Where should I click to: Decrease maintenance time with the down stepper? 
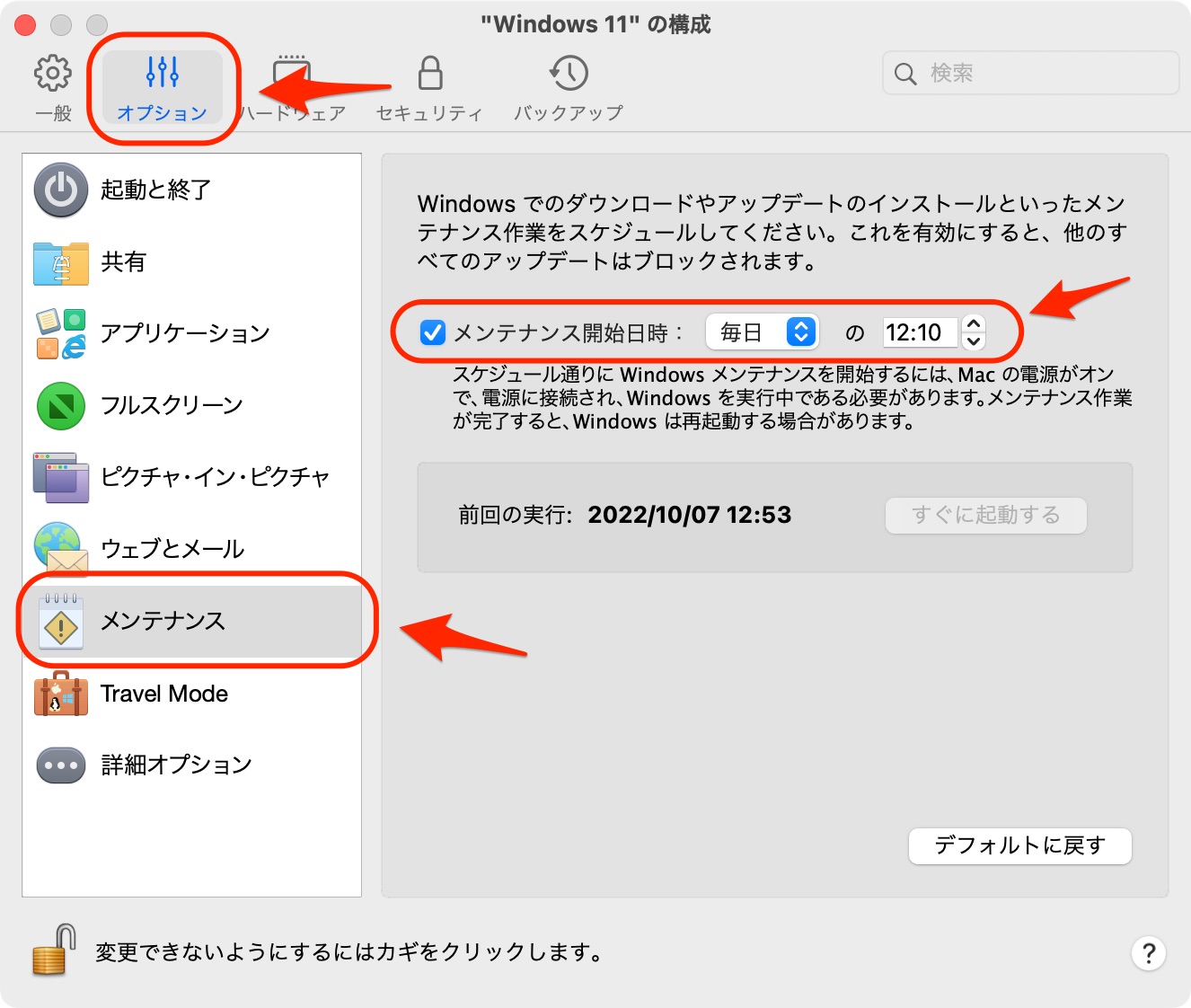(x=974, y=341)
